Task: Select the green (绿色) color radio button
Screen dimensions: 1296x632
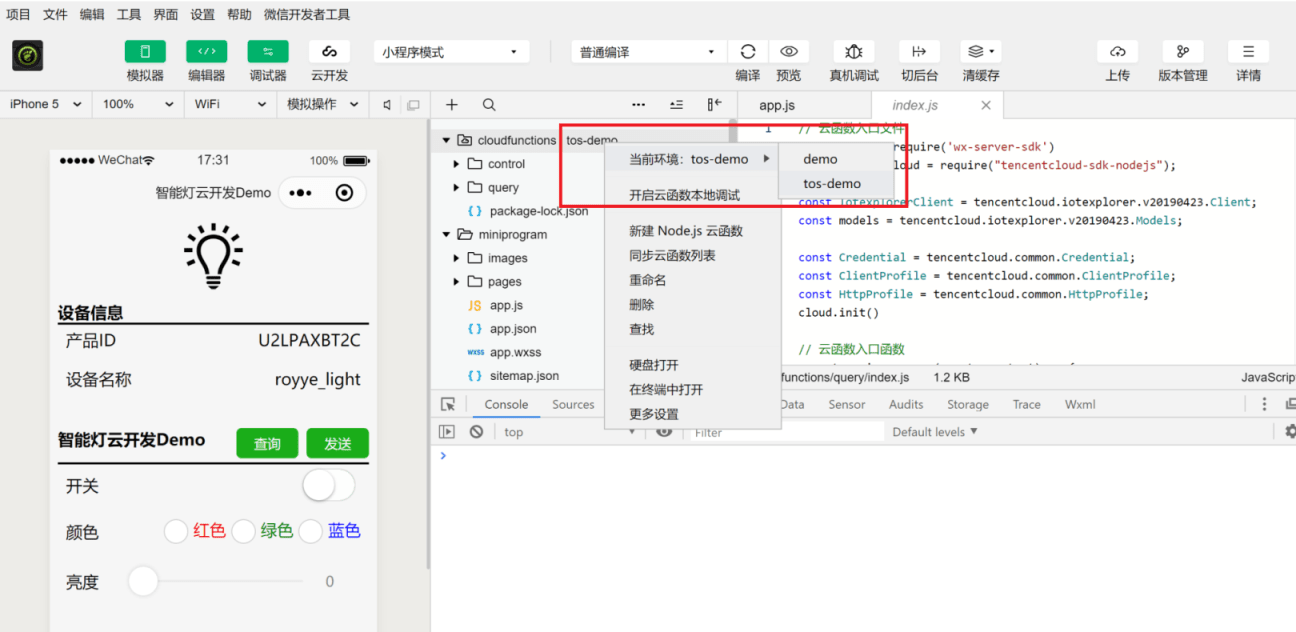Action: click(243, 531)
